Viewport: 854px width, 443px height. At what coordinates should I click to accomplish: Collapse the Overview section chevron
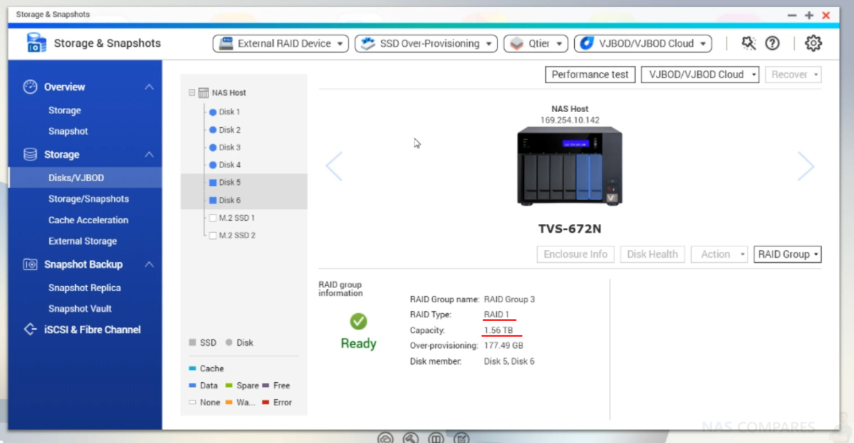click(x=149, y=87)
